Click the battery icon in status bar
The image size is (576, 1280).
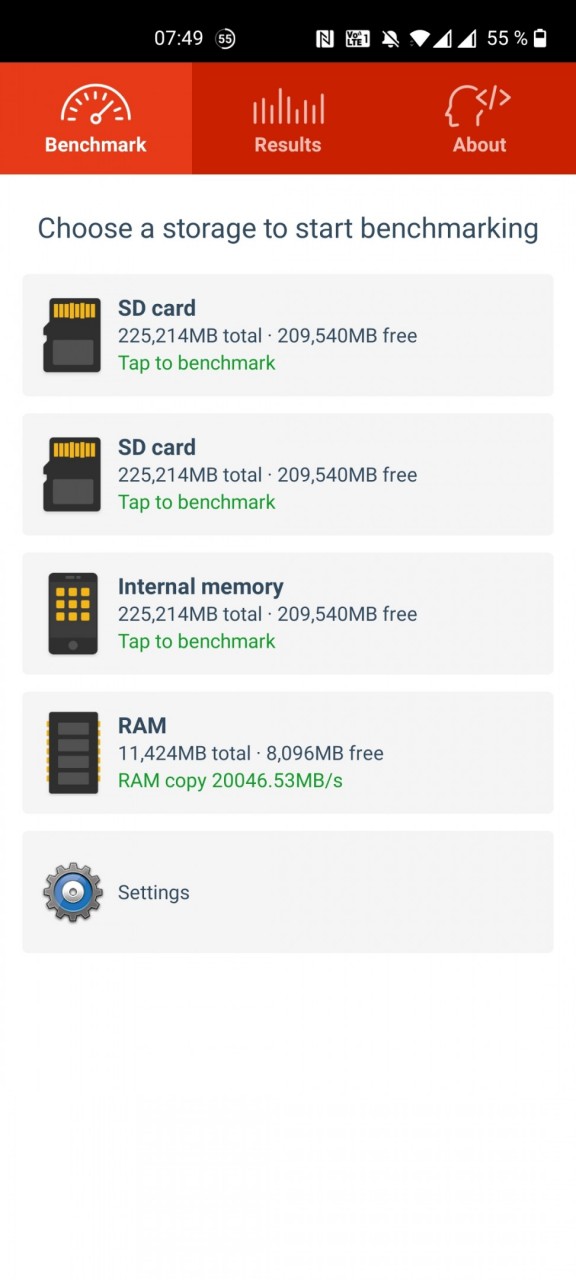click(541, 38)
